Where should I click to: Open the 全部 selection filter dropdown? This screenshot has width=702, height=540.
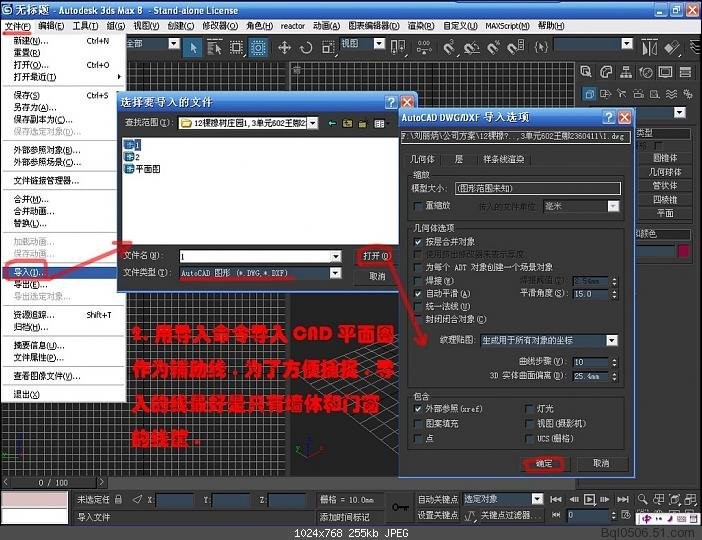point(174,44)
